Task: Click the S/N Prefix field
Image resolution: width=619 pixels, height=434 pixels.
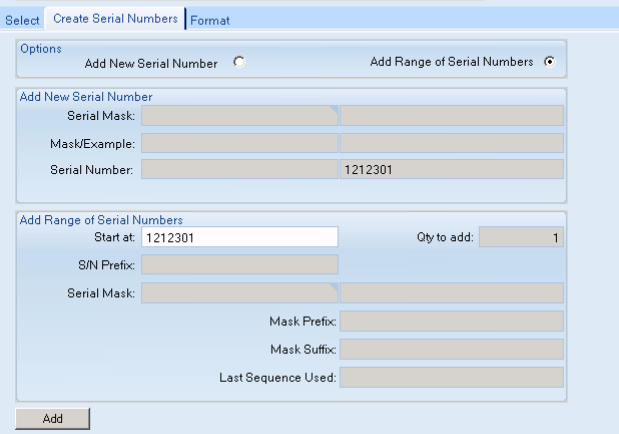Action: [x=240, y=265]
